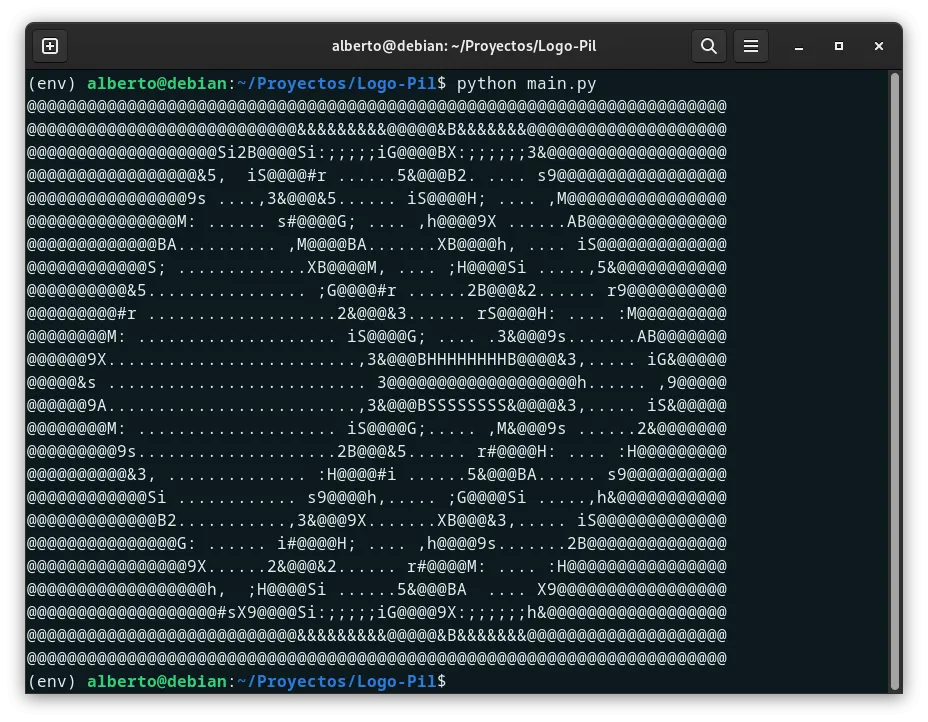Screen dimensions: 928x722
Task: Minimize the terminal window
Action: coord(797,46)
